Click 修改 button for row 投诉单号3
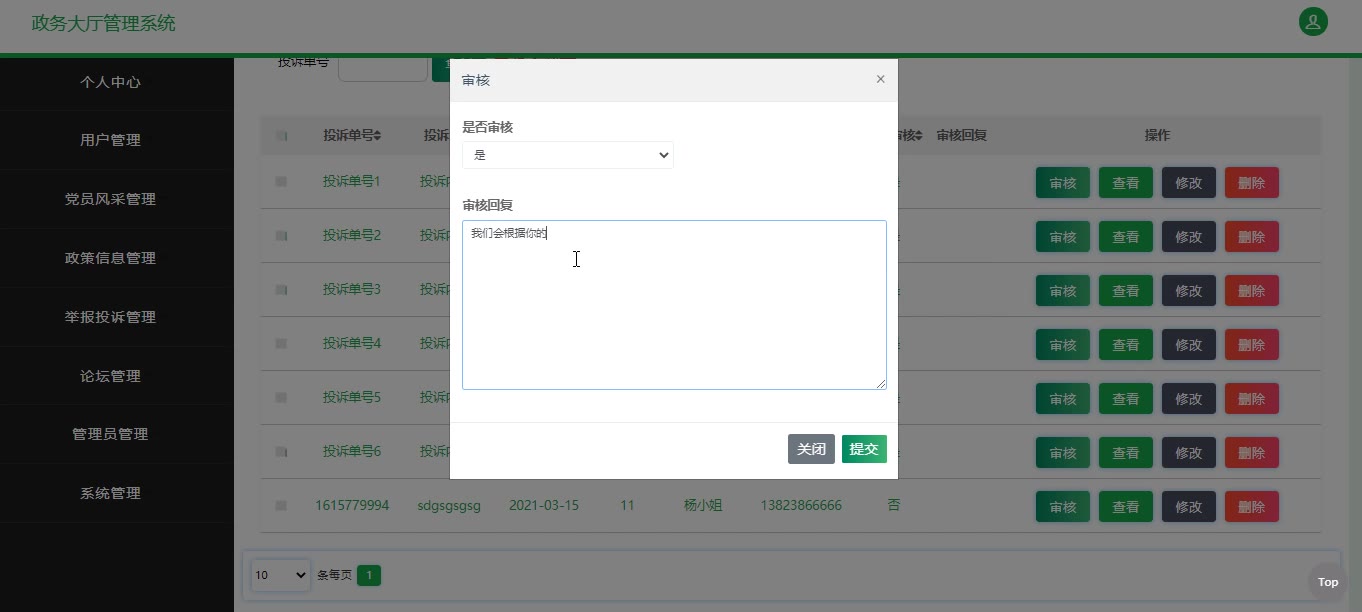The height and width of the screenshot is (612, 1362). tap(1189, 291)
